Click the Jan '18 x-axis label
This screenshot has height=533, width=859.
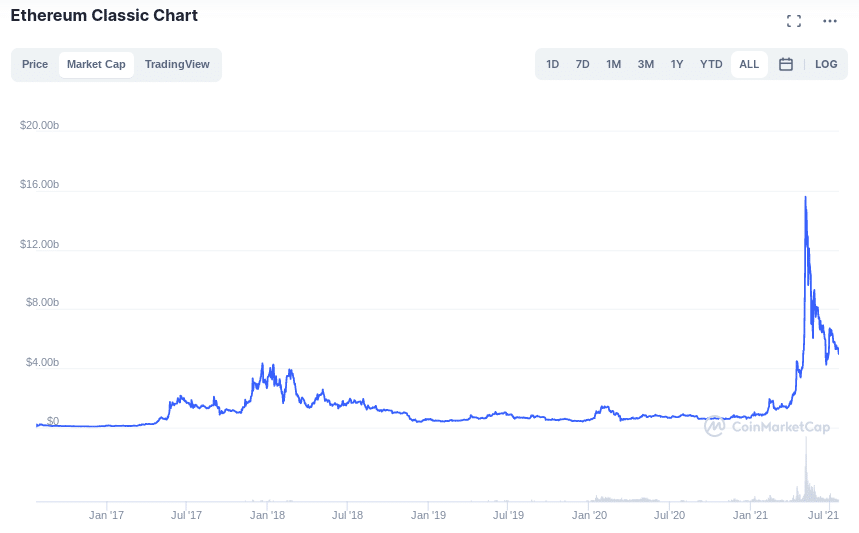point(267,515)
